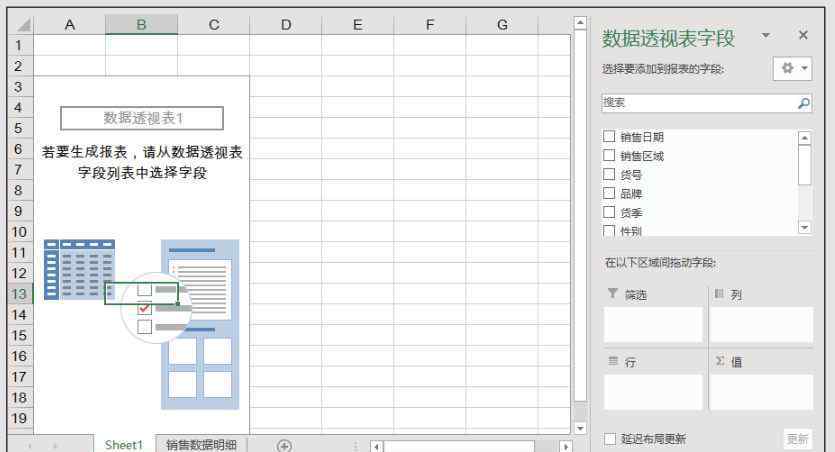Tick the 销售区域 field checkbox
Image resolution: width=835 pixels, height=452 pixels.
609,156
